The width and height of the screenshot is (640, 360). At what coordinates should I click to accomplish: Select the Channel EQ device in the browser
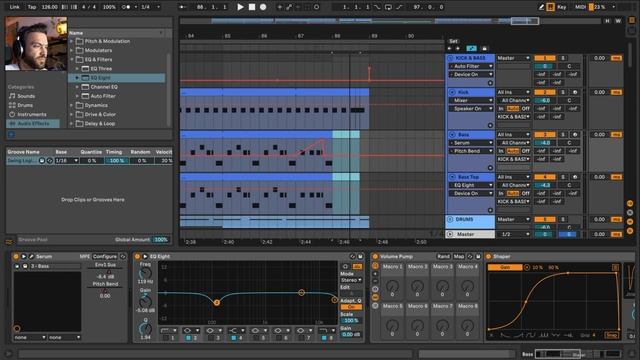[x=104, y=87]
